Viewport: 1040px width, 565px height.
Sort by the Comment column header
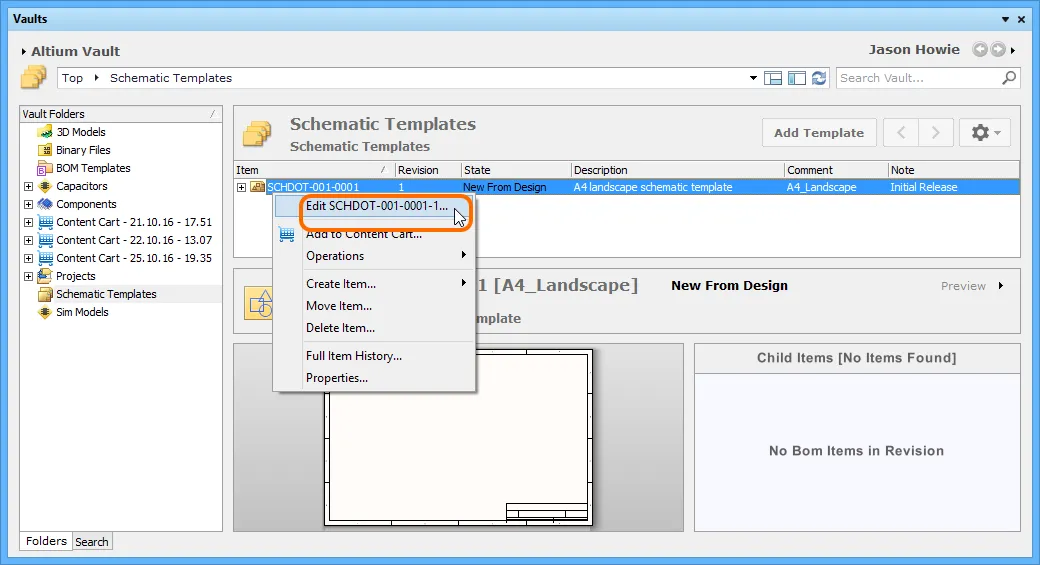(x=836, y=170)
